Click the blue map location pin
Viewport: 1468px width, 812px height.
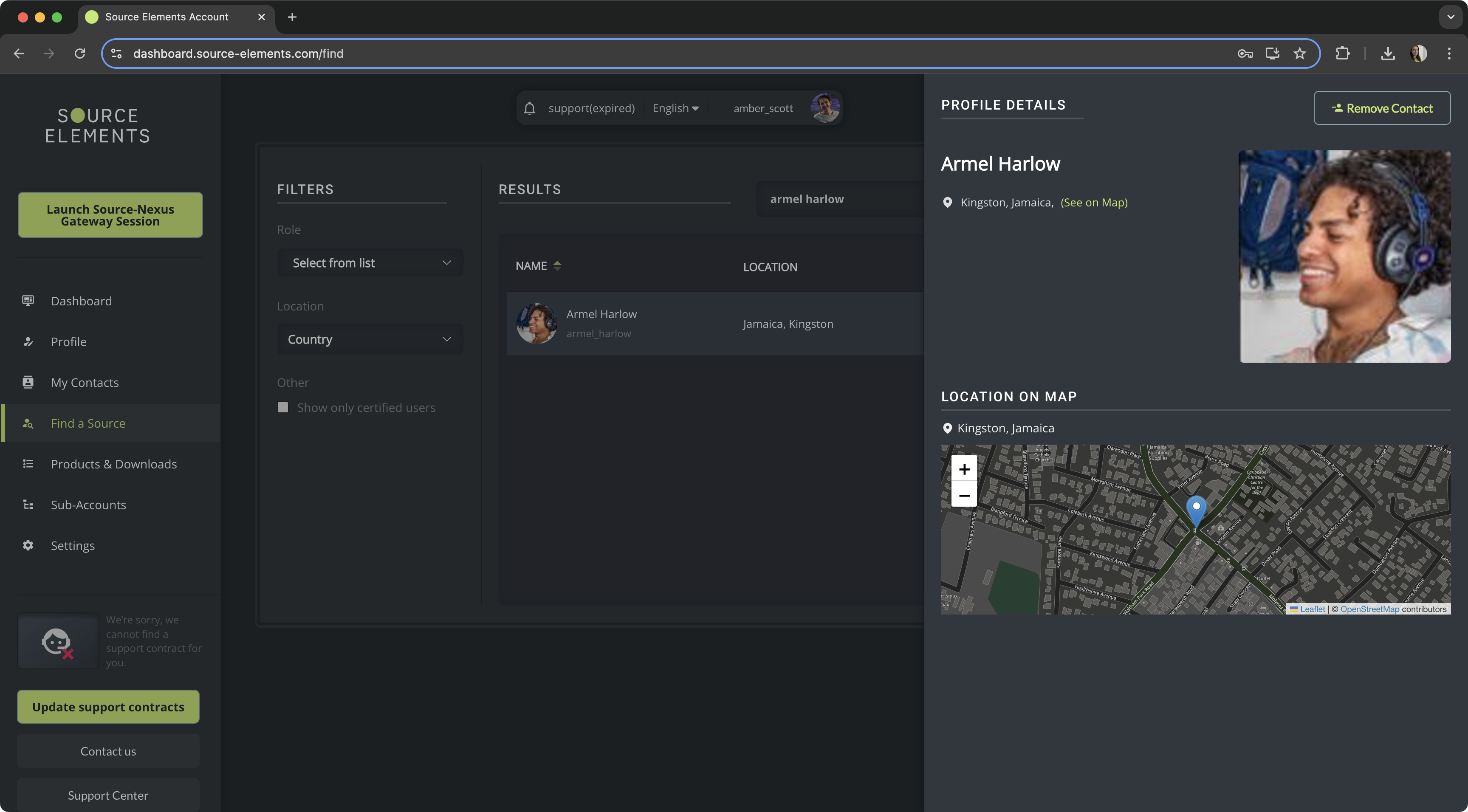1196,509
